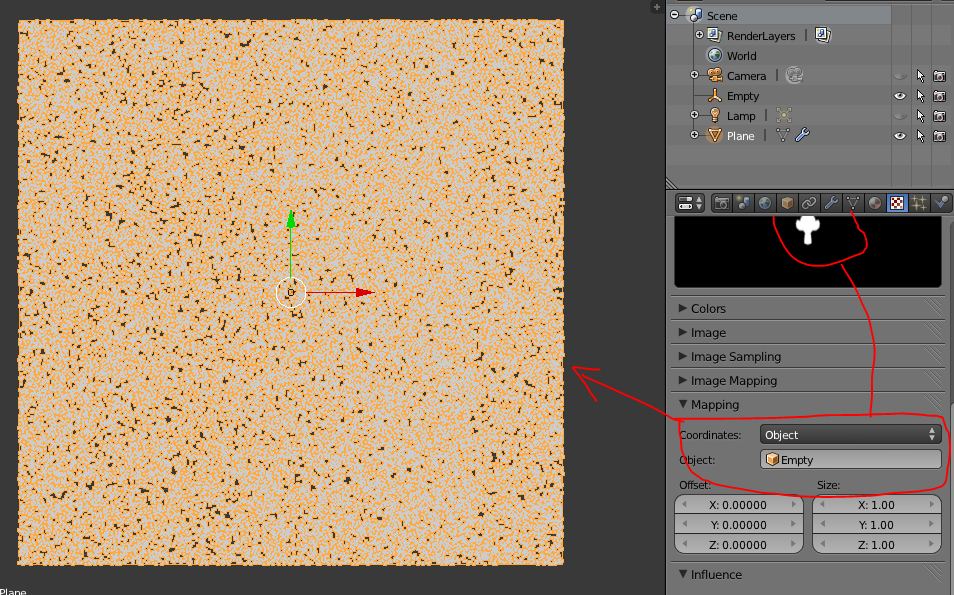Toggle selectability of the Empty
The width and height of the screenshot is (954, 595).
pos(921,96)
